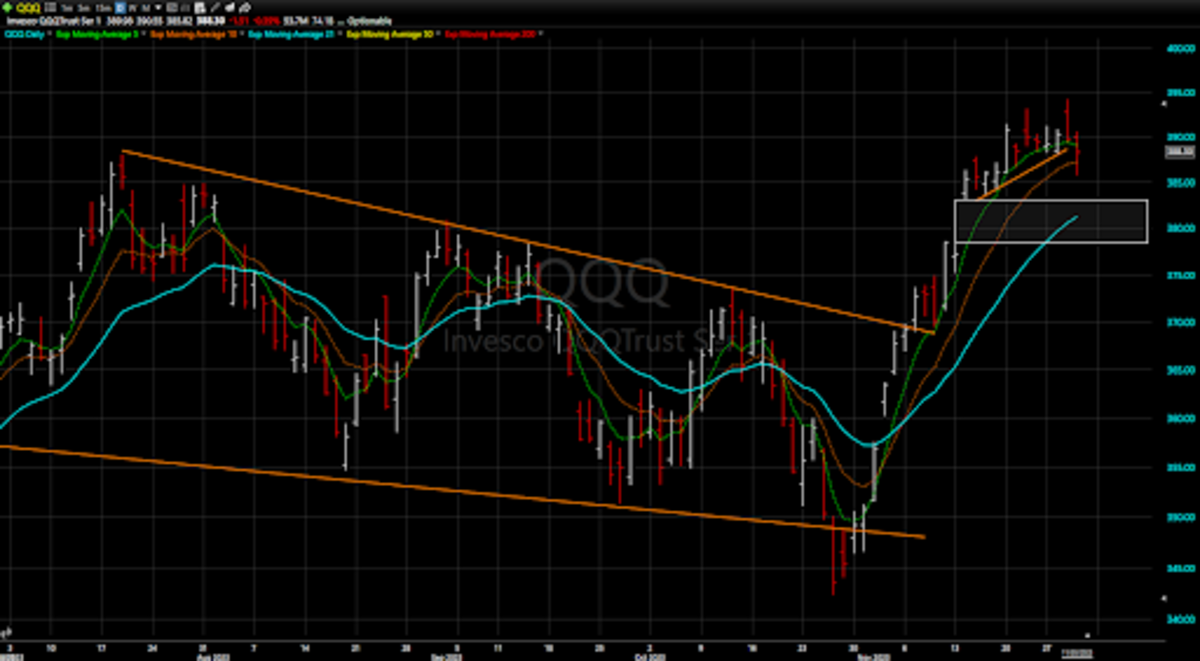Viewport: 1200px width, 661px height.
Task: Click the current price label on price axis
Action: click(1181, 152)
